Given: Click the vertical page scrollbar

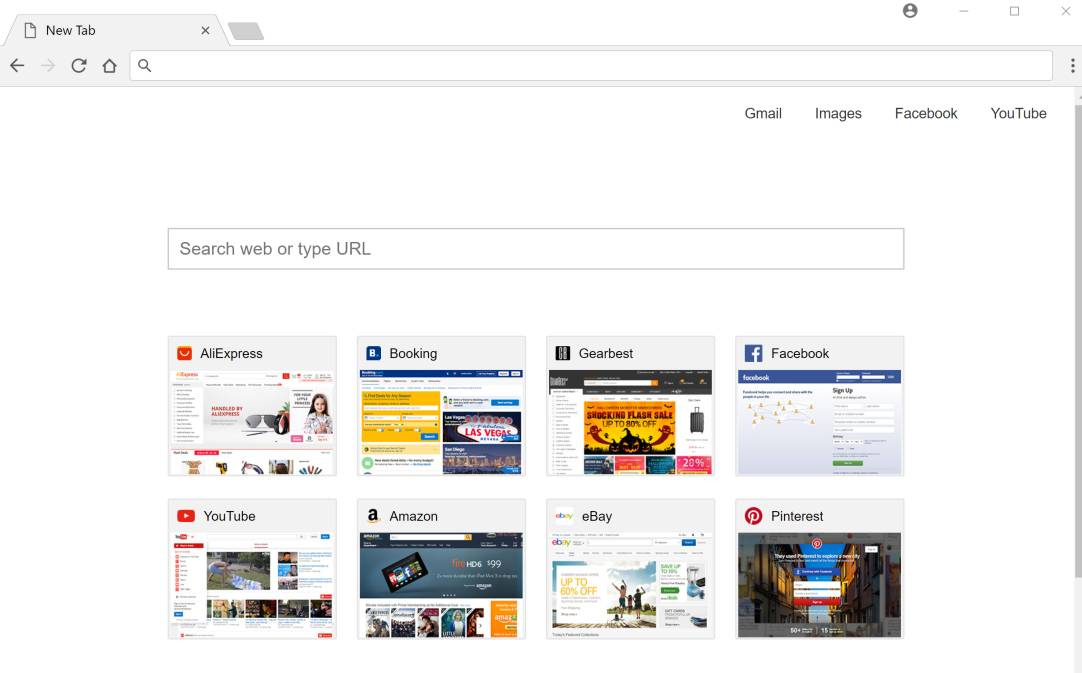Looking at the screenshot, I should click(x=1078, y=341).
